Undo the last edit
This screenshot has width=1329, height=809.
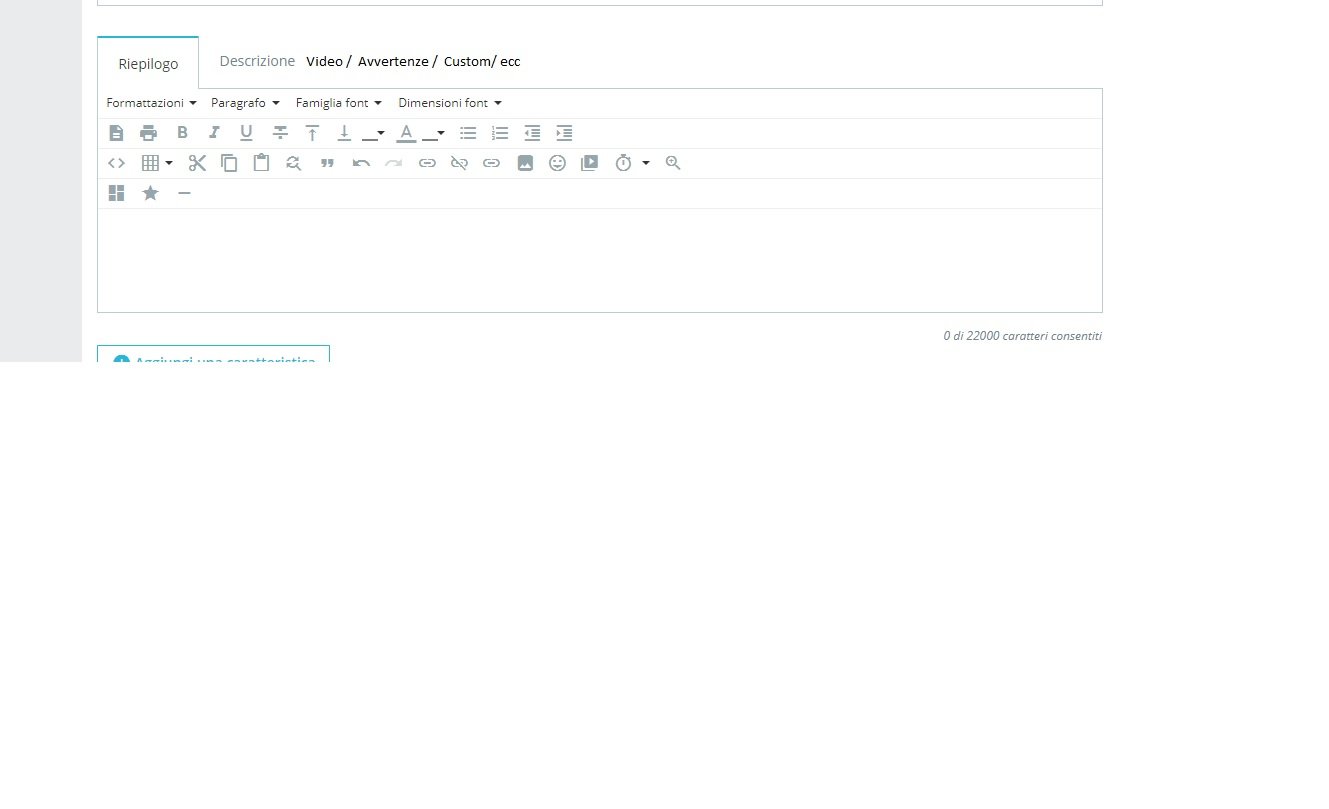pyautogui.click(x=361, y=163)
